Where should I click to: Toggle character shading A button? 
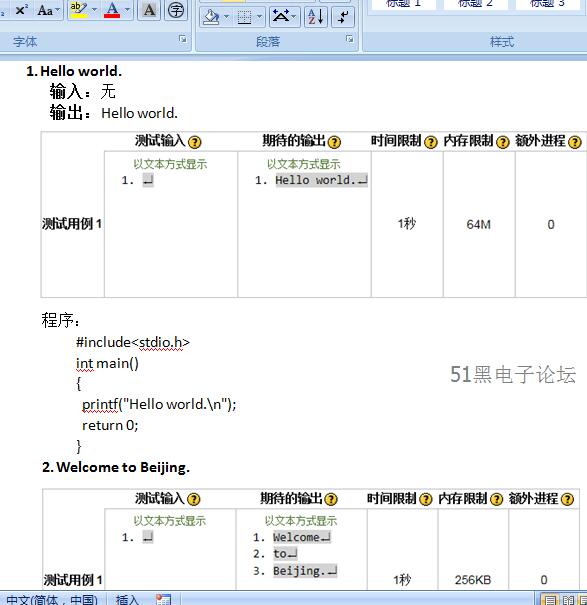coord(149,10)
